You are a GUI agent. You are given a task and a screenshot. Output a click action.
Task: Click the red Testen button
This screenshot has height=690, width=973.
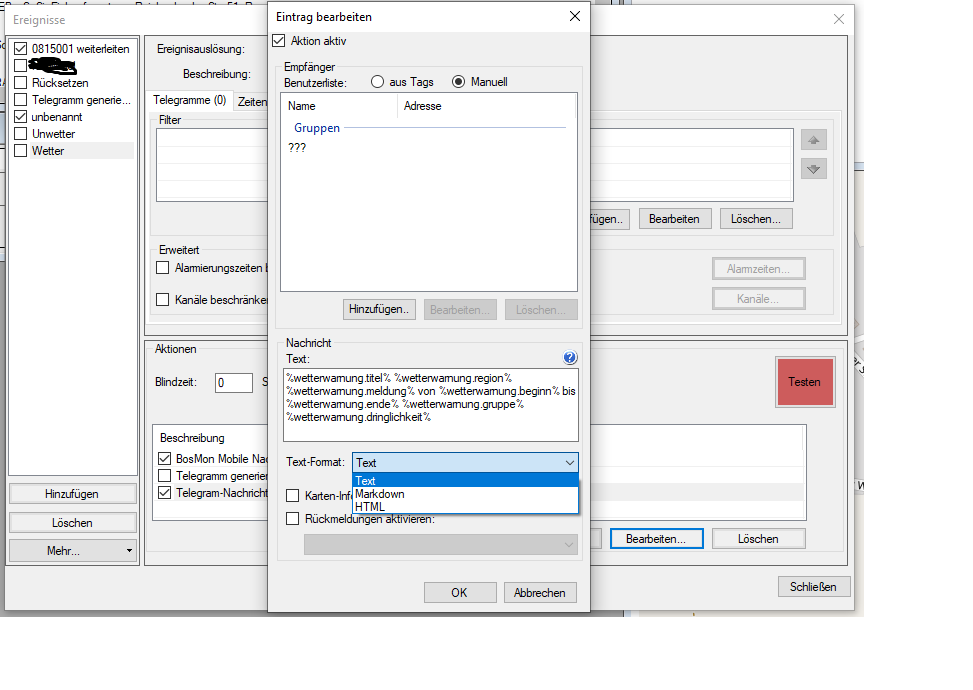coord(804,382)
